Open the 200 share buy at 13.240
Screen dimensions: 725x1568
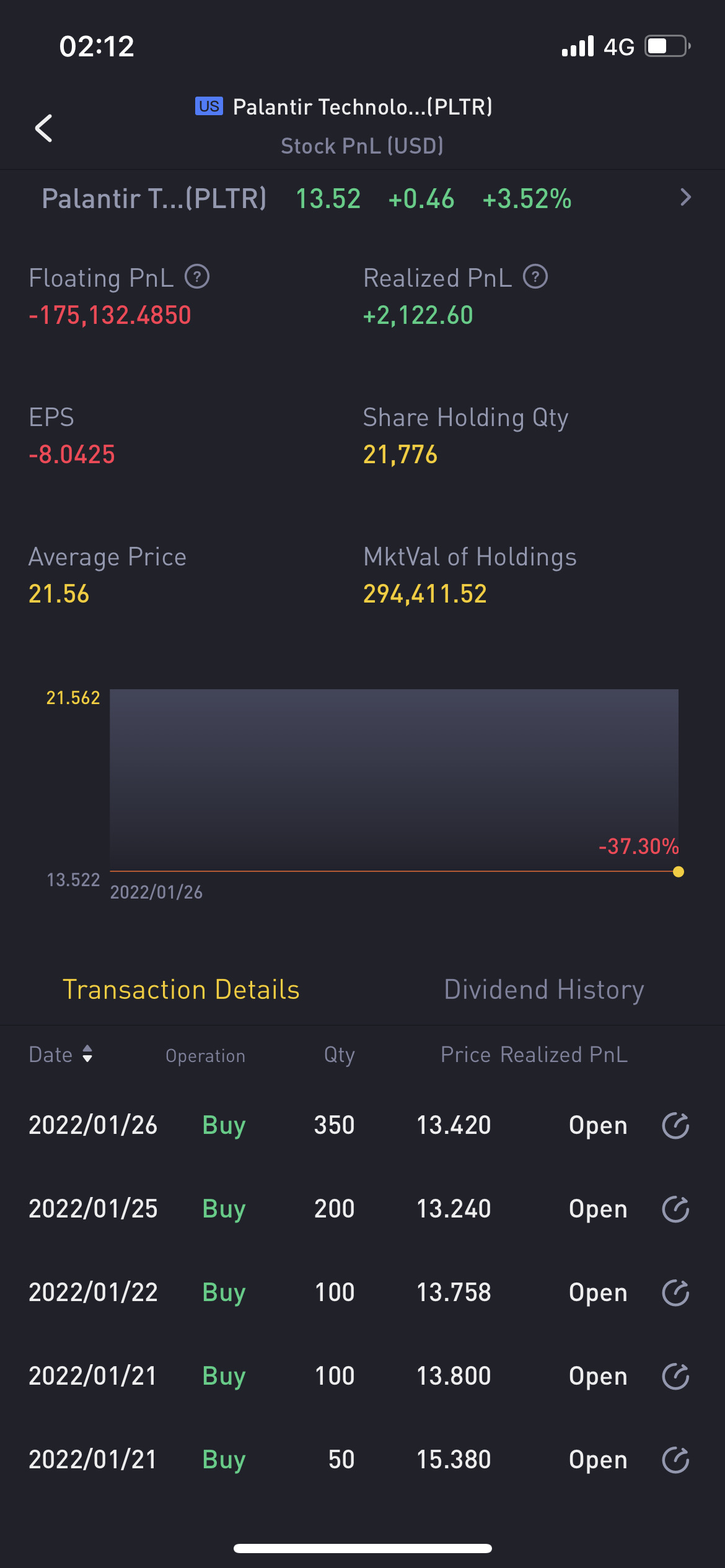[x=334, y=1209]
